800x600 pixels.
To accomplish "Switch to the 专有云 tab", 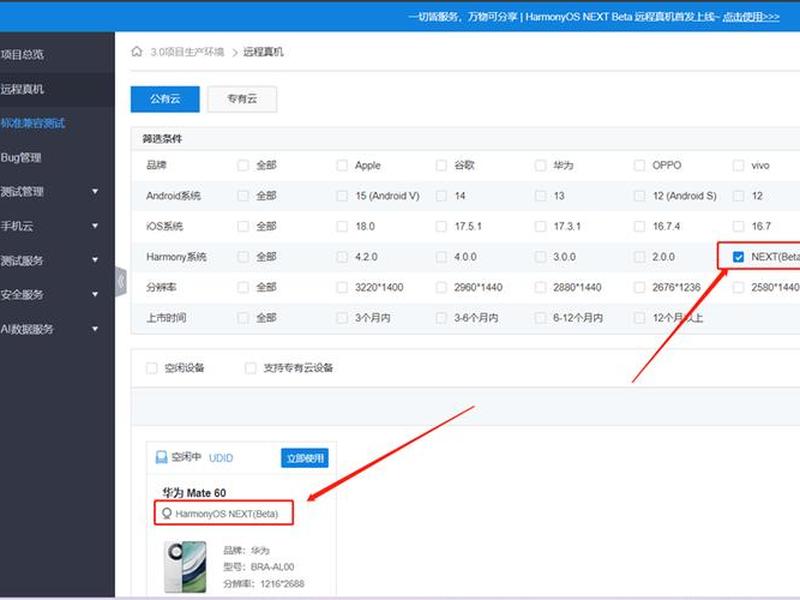I will [242, 99].
